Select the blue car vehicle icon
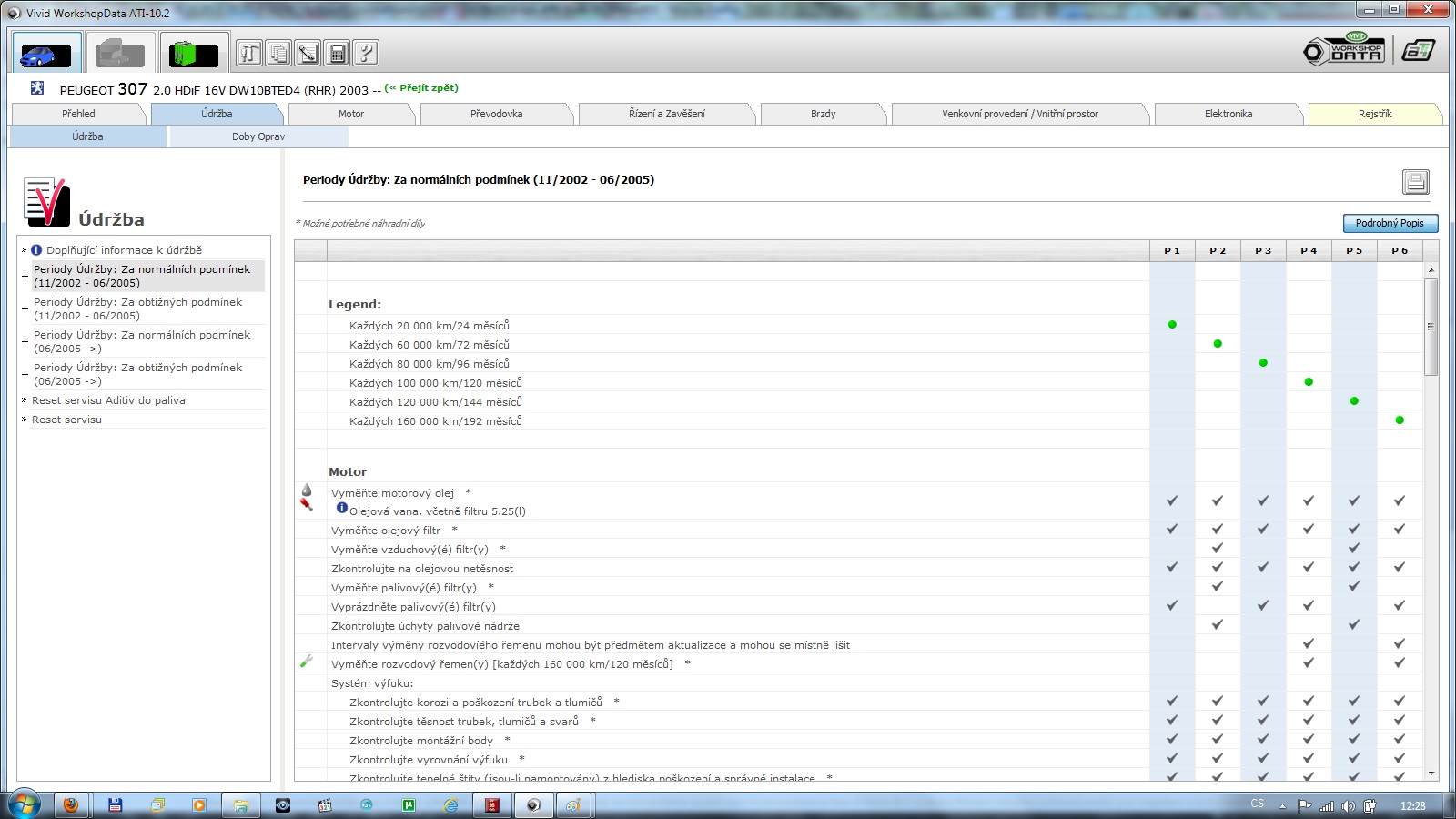 (x=46, y=53)
